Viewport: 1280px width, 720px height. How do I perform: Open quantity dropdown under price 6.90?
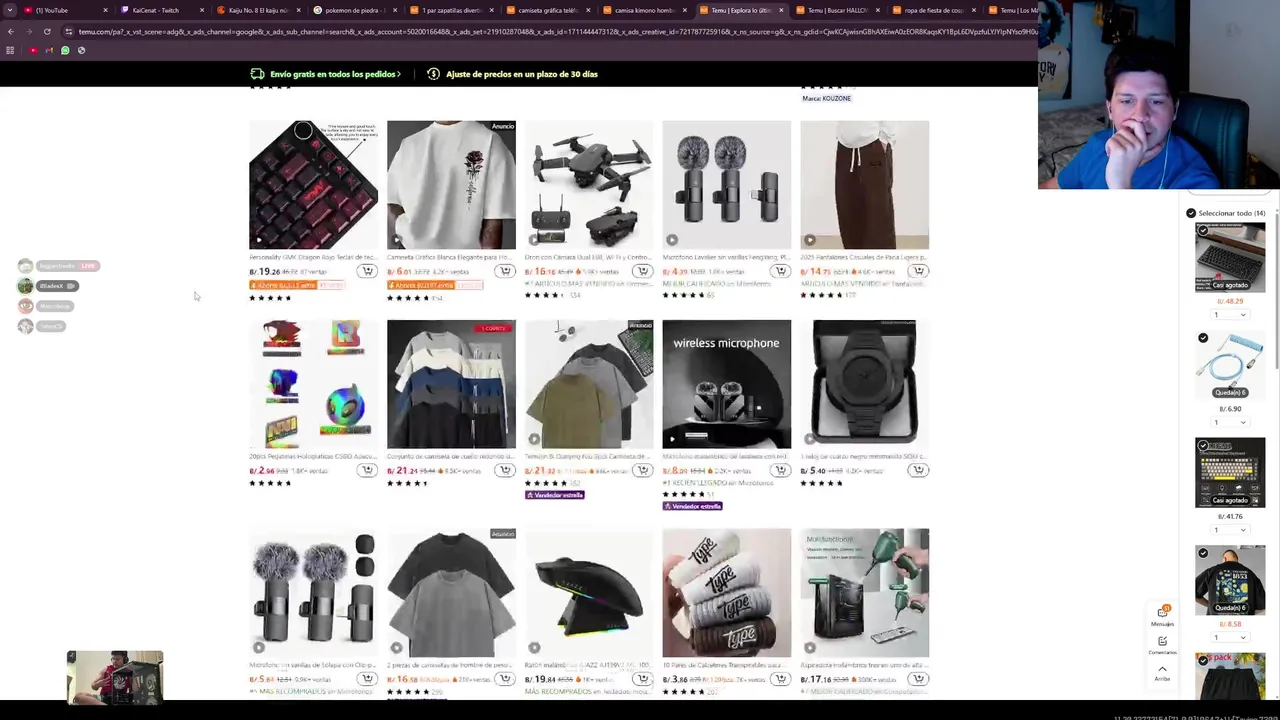(x=1229, y=422)
